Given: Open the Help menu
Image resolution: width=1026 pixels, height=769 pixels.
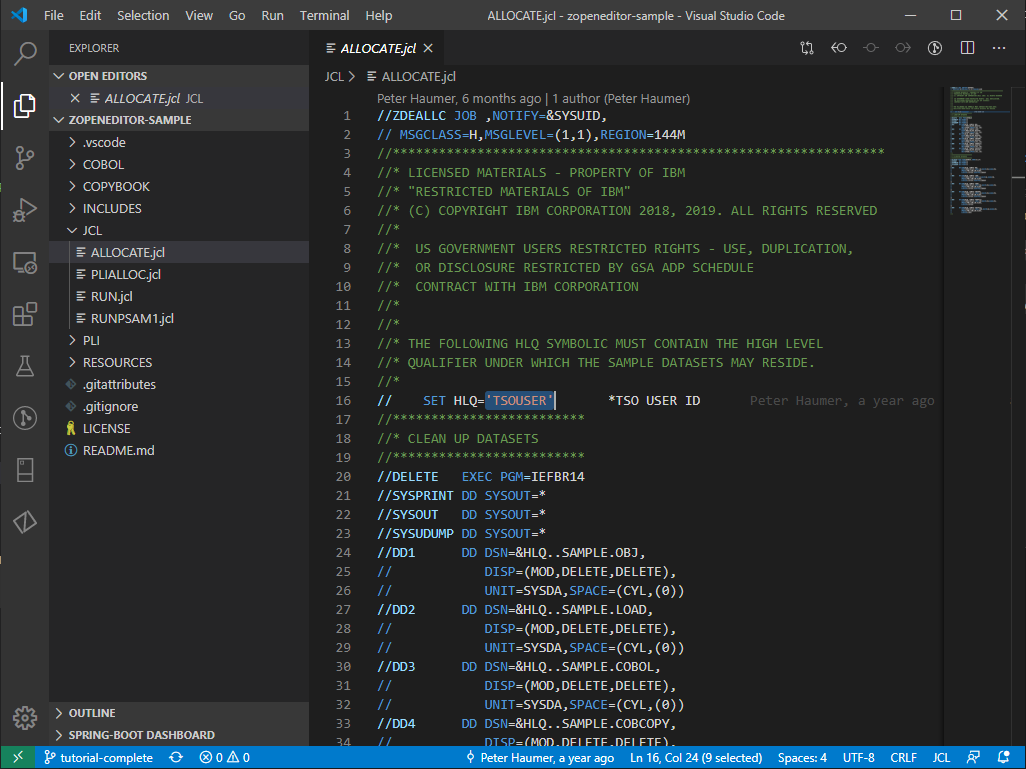Looking at the screenshot, I should pos(379,15).
